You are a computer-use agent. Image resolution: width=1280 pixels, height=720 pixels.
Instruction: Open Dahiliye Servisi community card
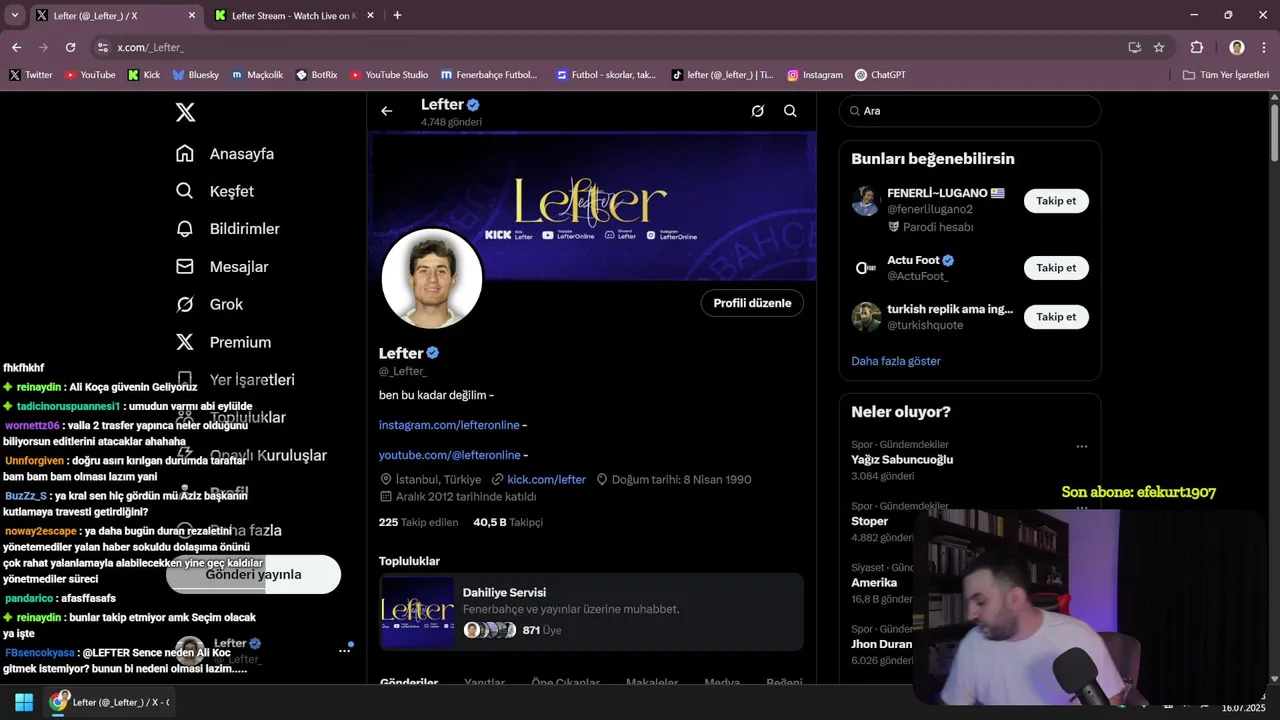[x=591, y=612]
